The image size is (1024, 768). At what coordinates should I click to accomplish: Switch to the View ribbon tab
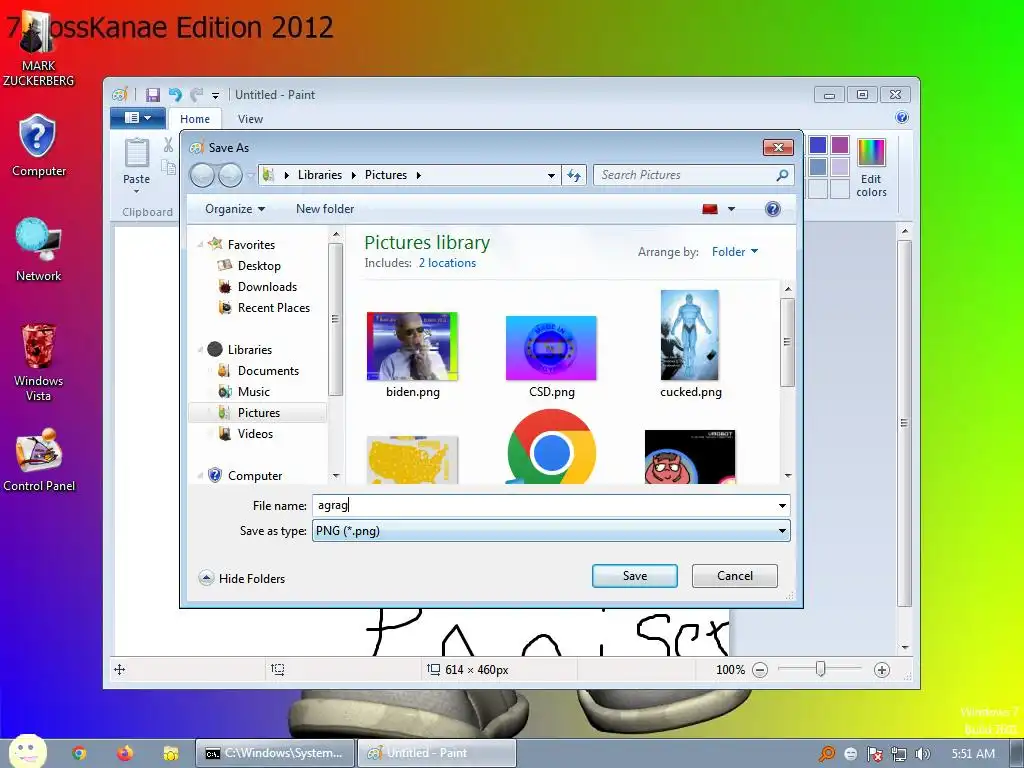pos(250,119)
